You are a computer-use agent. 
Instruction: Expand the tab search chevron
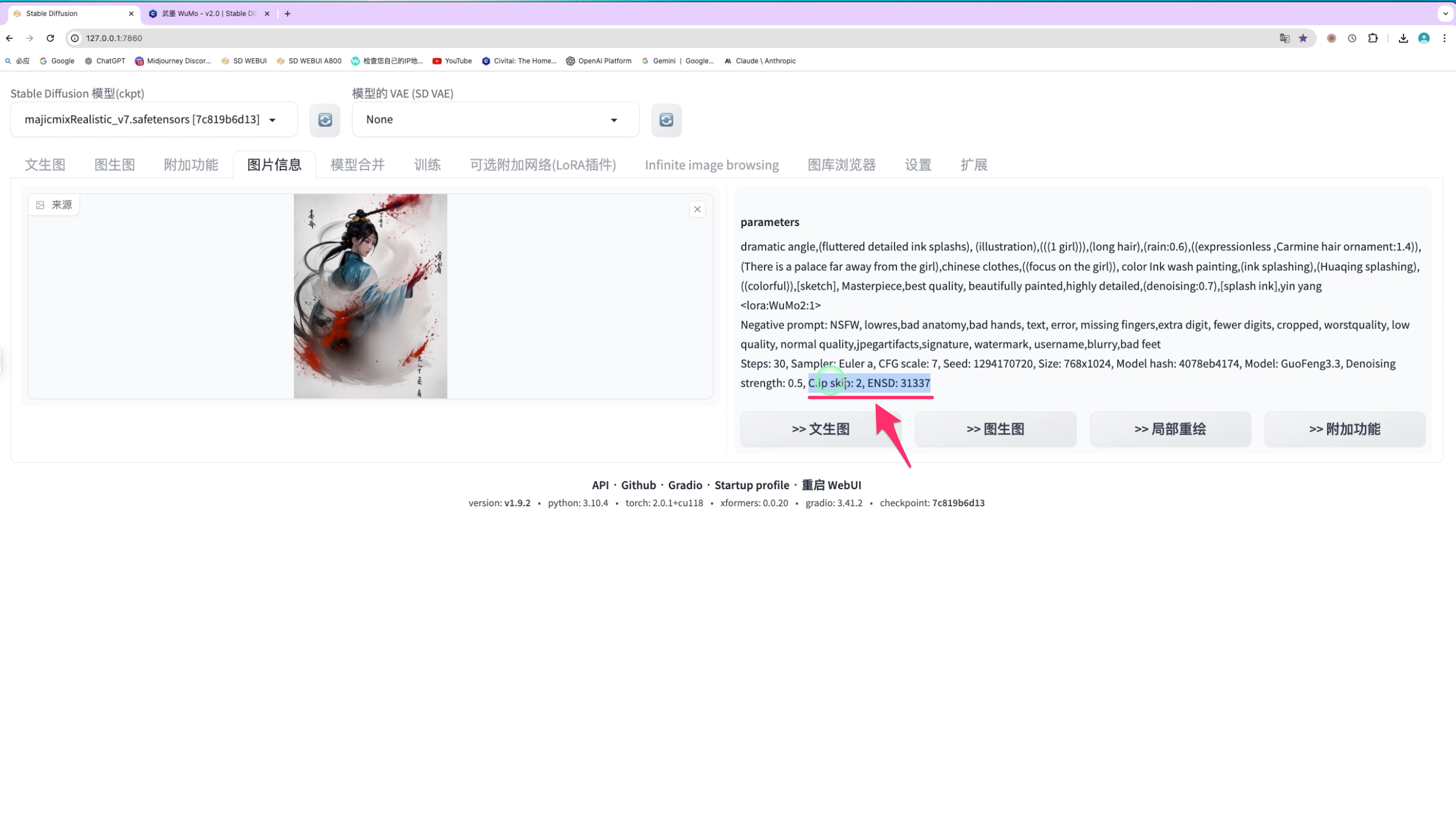pos(1445,13)
